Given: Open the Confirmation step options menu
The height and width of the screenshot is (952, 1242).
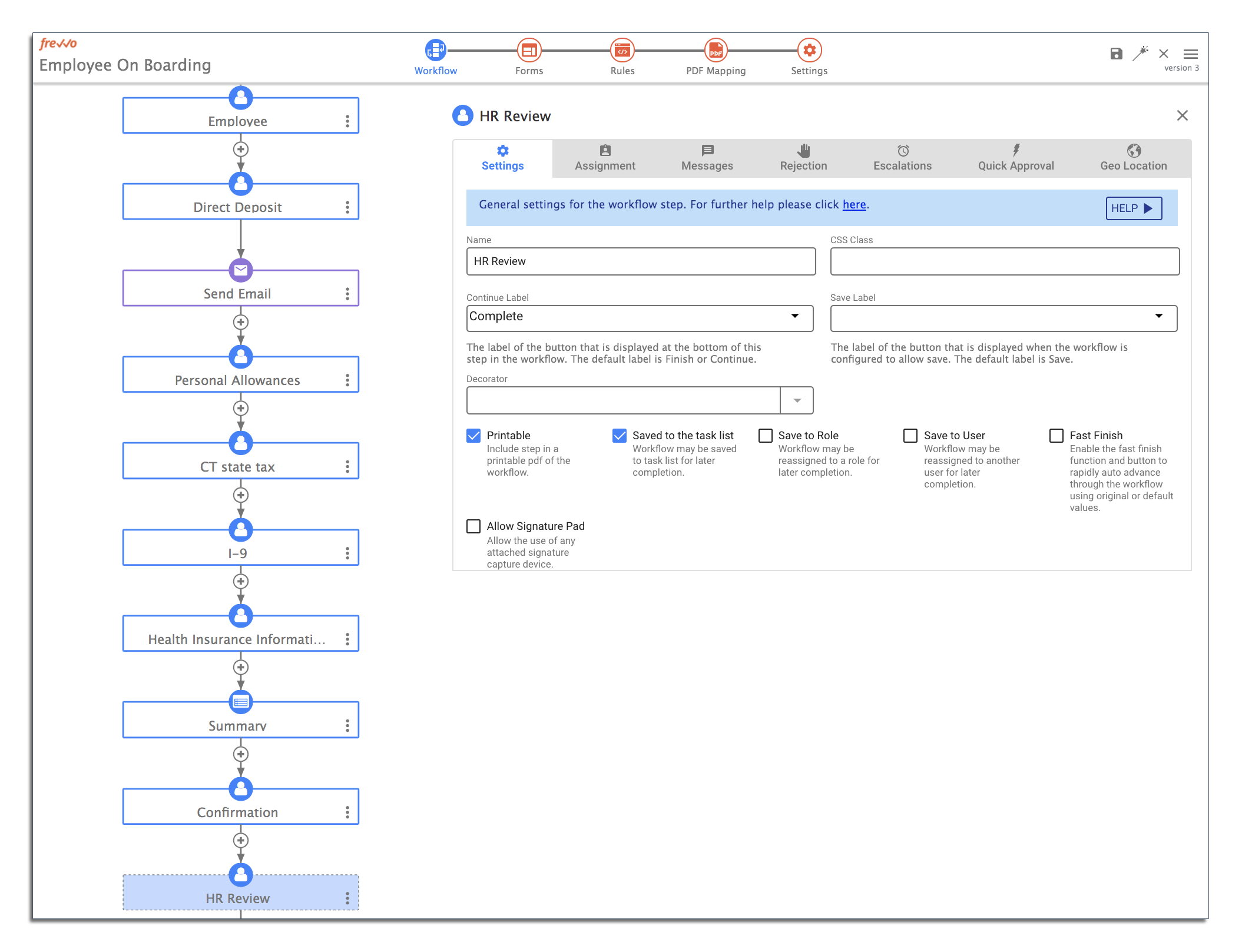Looking at the screenshot, I should [347, 812].
